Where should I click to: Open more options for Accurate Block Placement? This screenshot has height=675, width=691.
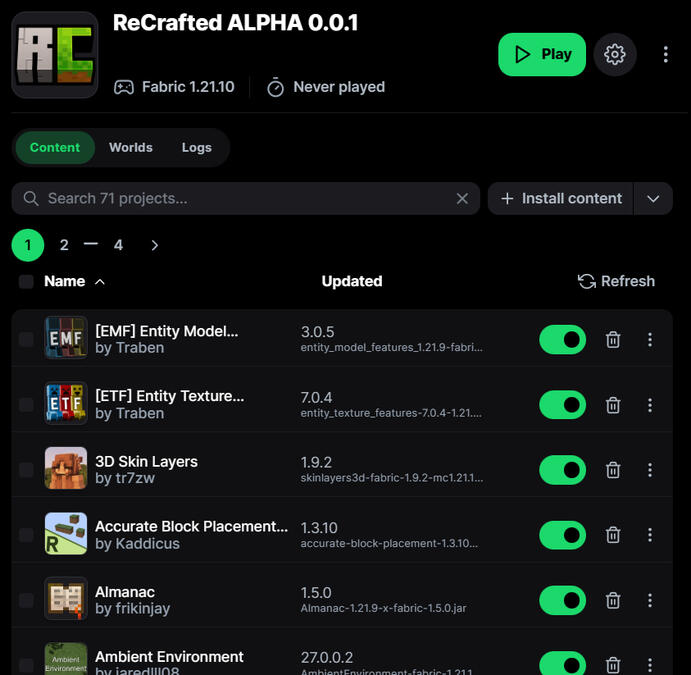coord(650,535)
